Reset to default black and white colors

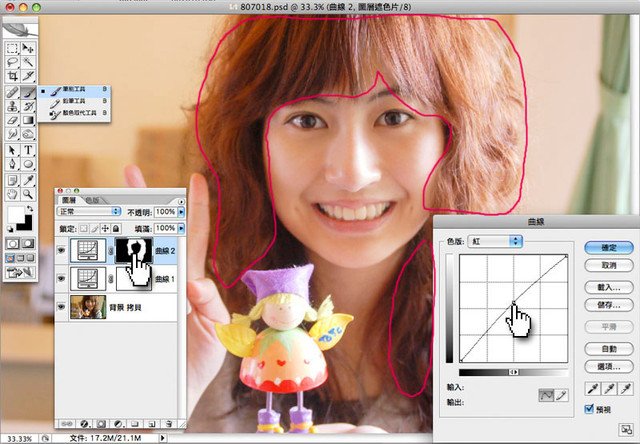(10, 229)
